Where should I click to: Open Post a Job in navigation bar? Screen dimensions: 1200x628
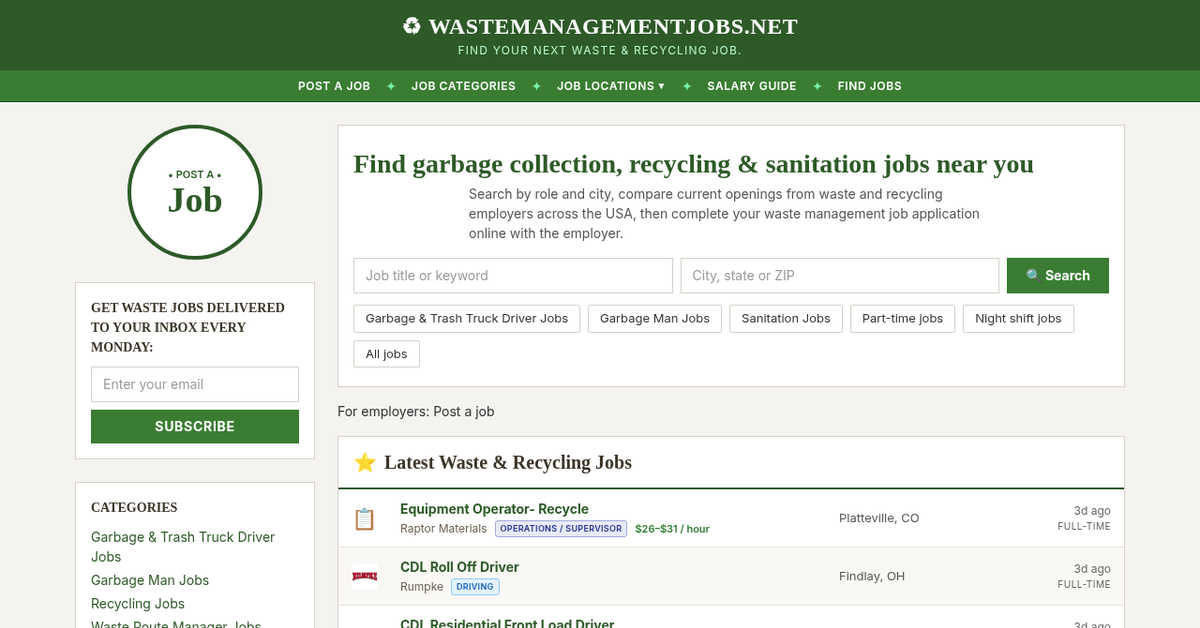334,86
